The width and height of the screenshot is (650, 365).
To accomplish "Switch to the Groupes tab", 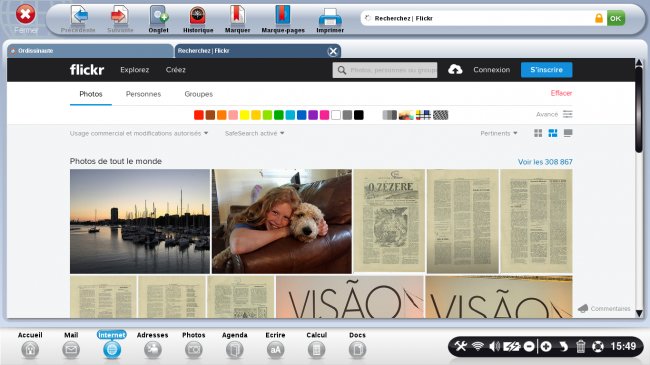I will click(x=199, y=94).
